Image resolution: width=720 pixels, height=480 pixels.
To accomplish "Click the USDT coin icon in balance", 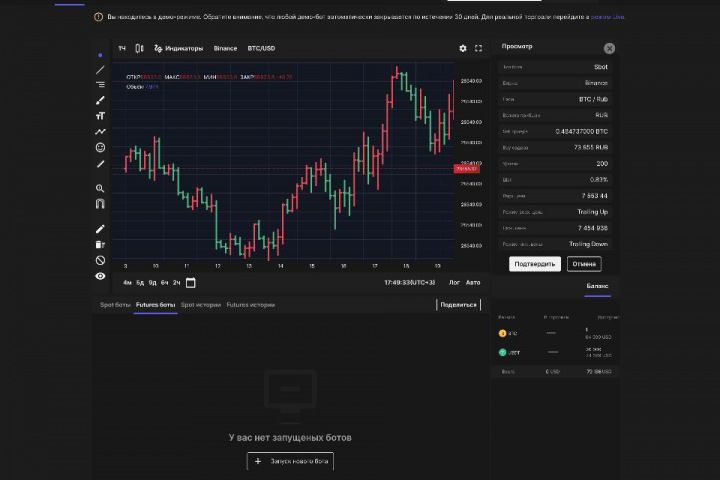I will (x=502, y=352).
